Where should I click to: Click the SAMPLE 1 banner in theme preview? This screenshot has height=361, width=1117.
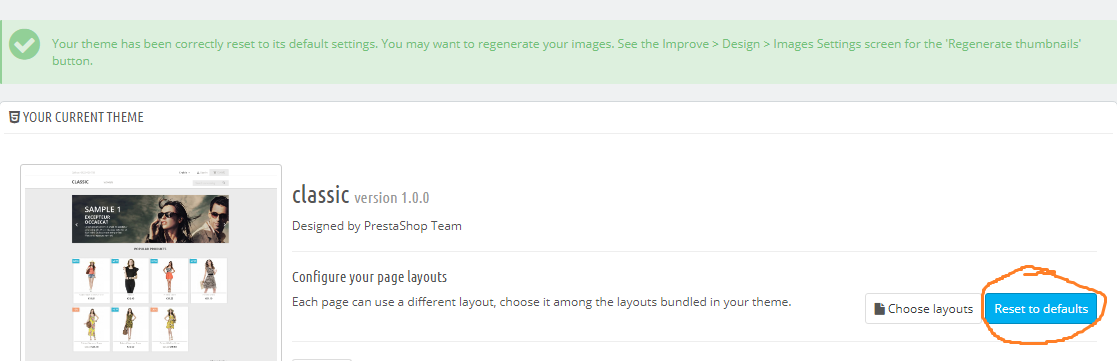pos(150,219)
